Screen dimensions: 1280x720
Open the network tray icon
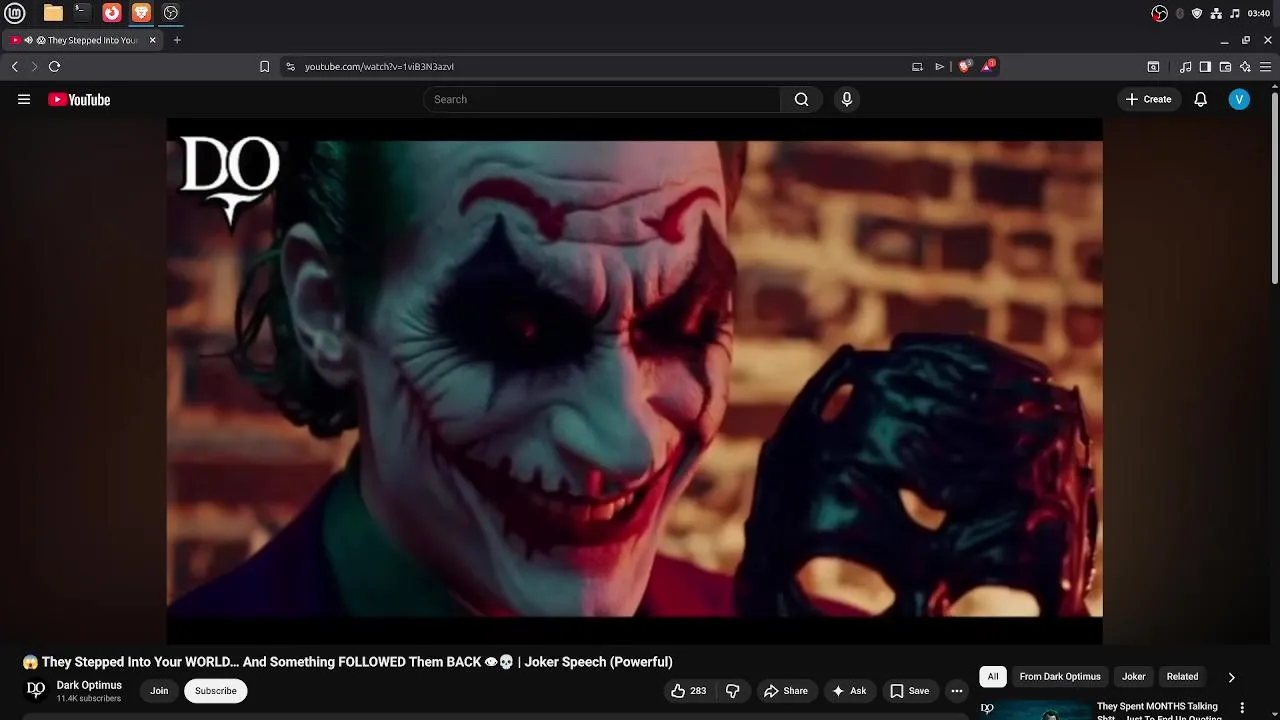coord(1216,13)
